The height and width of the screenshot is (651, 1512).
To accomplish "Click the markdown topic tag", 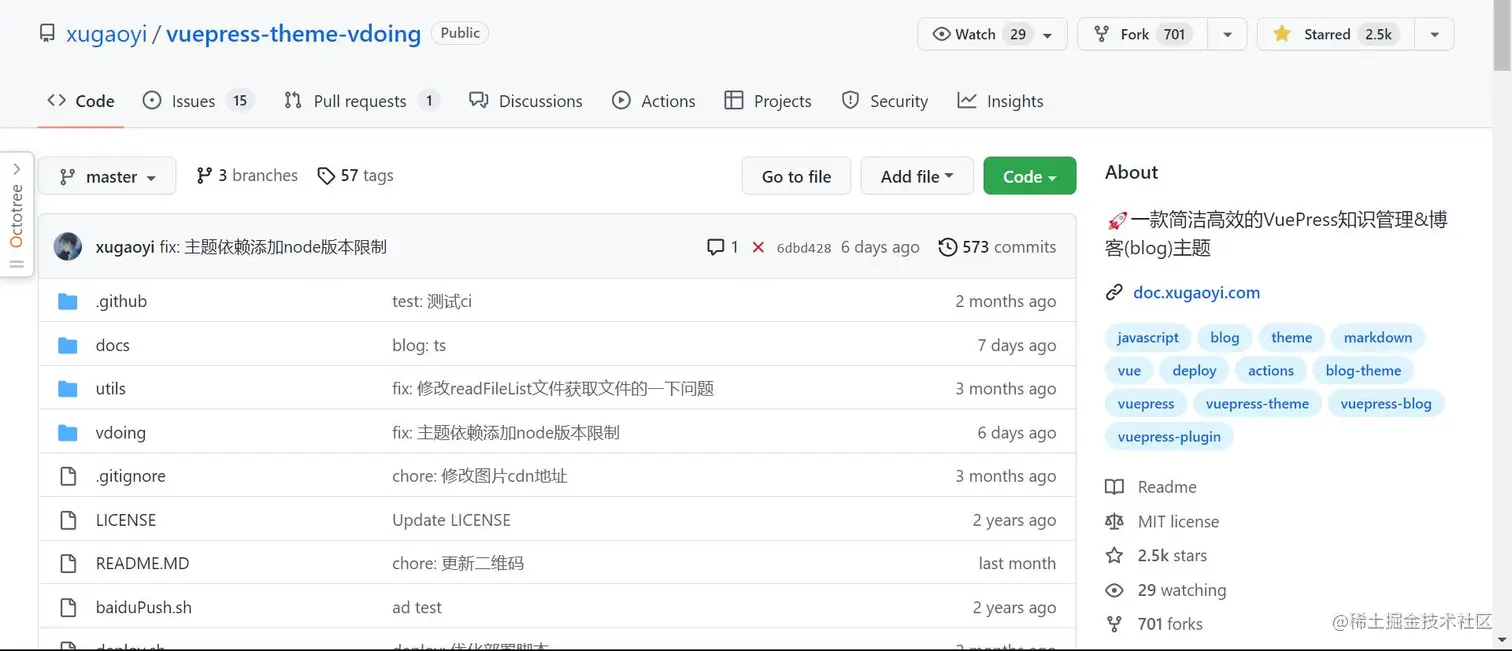I will [x=1378, y=338].
